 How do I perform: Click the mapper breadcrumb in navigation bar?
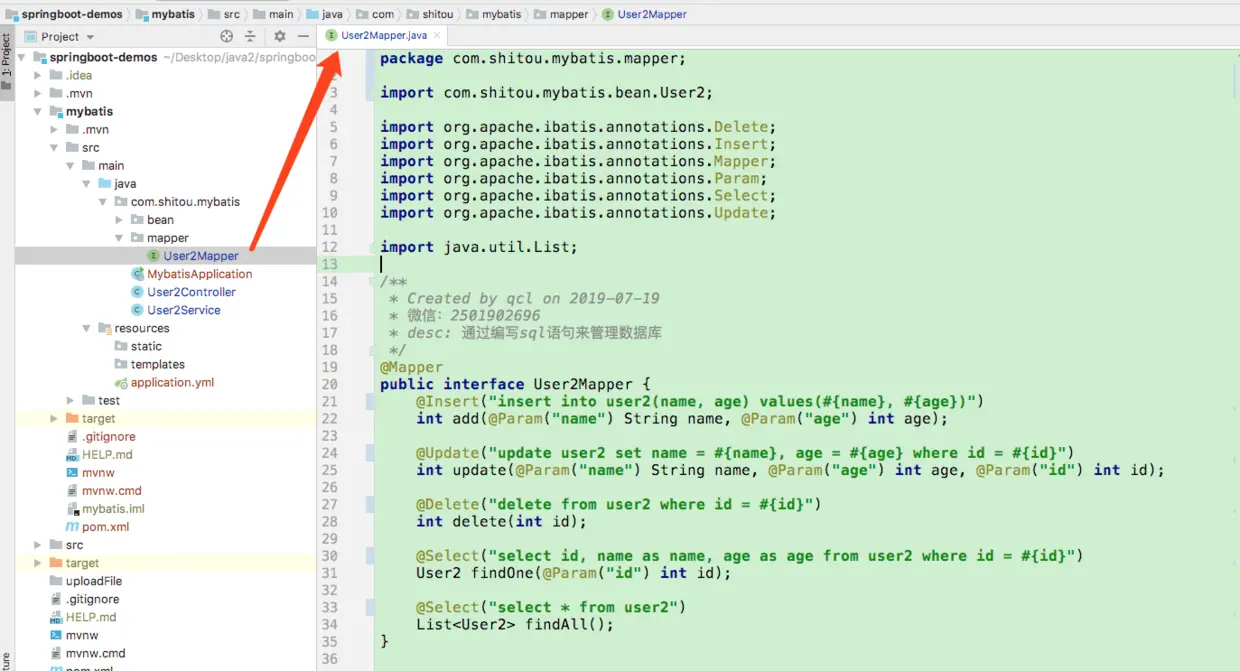pyautogui.click(x=562, y=14)
